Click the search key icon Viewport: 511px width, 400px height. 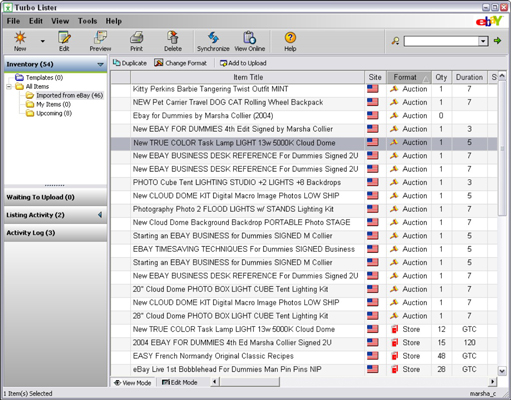(395, 41)
